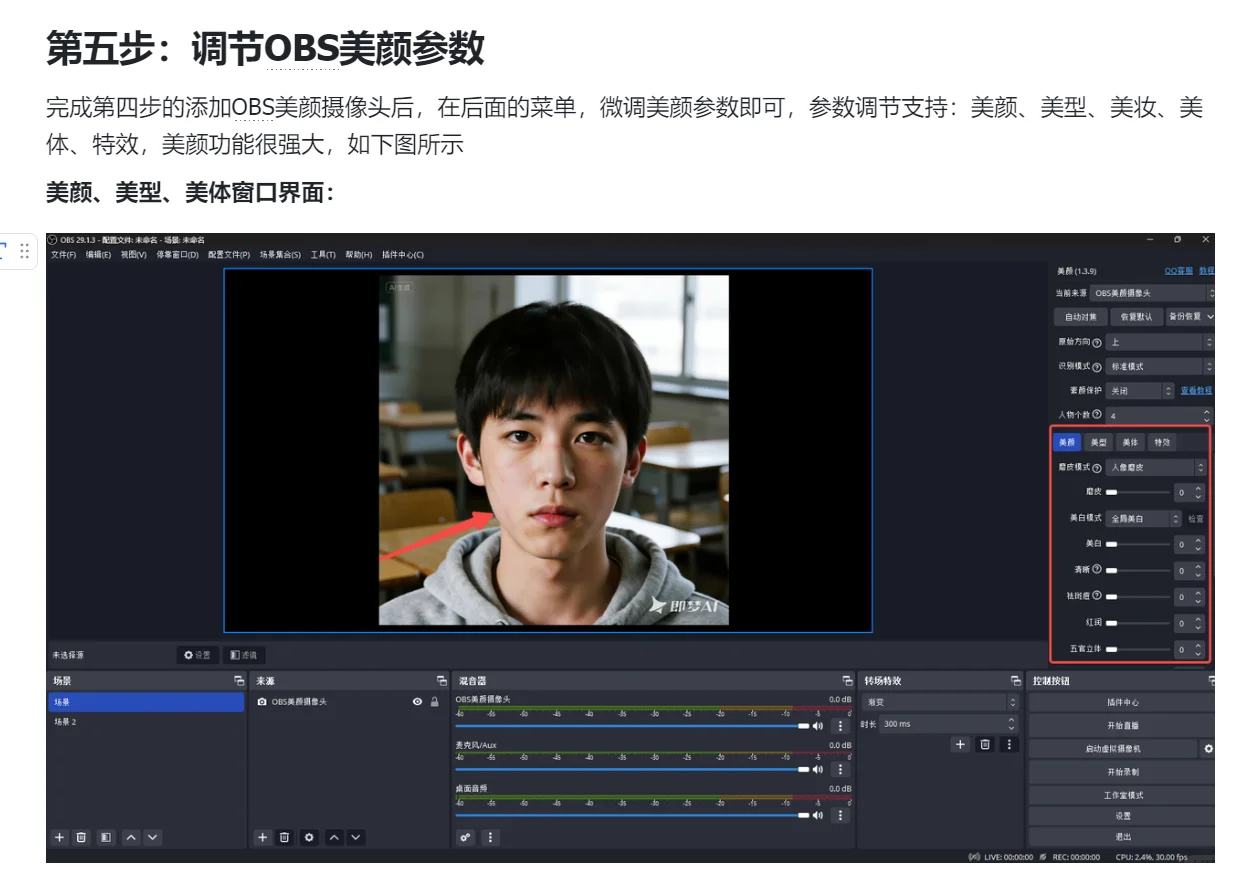This screenshot has height=885, width=1236.
Task: Open virtual camera settings gear icon
Action: tap(1208, 748)
